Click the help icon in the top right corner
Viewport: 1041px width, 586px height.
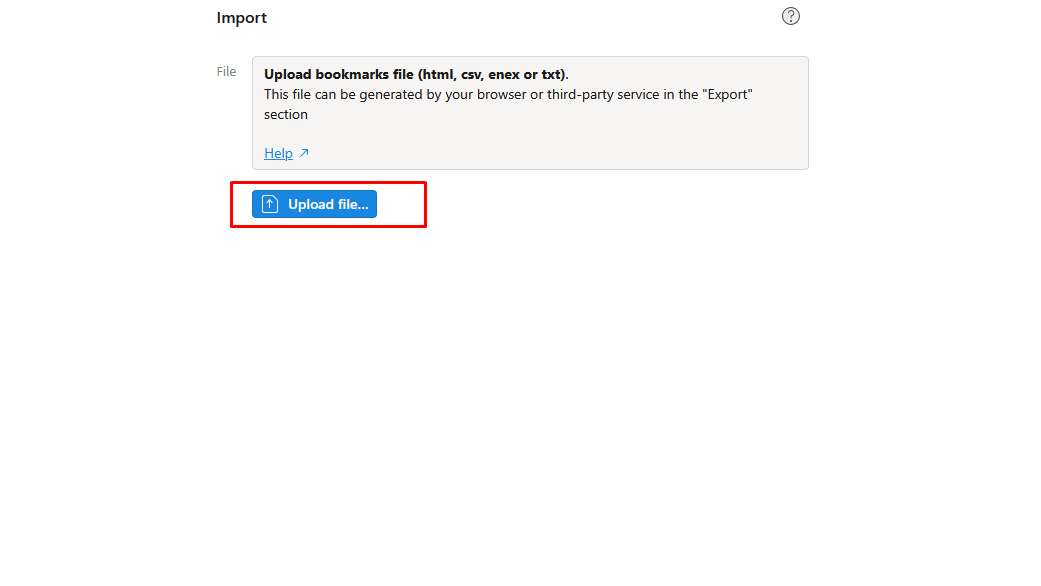click(790, 16)
